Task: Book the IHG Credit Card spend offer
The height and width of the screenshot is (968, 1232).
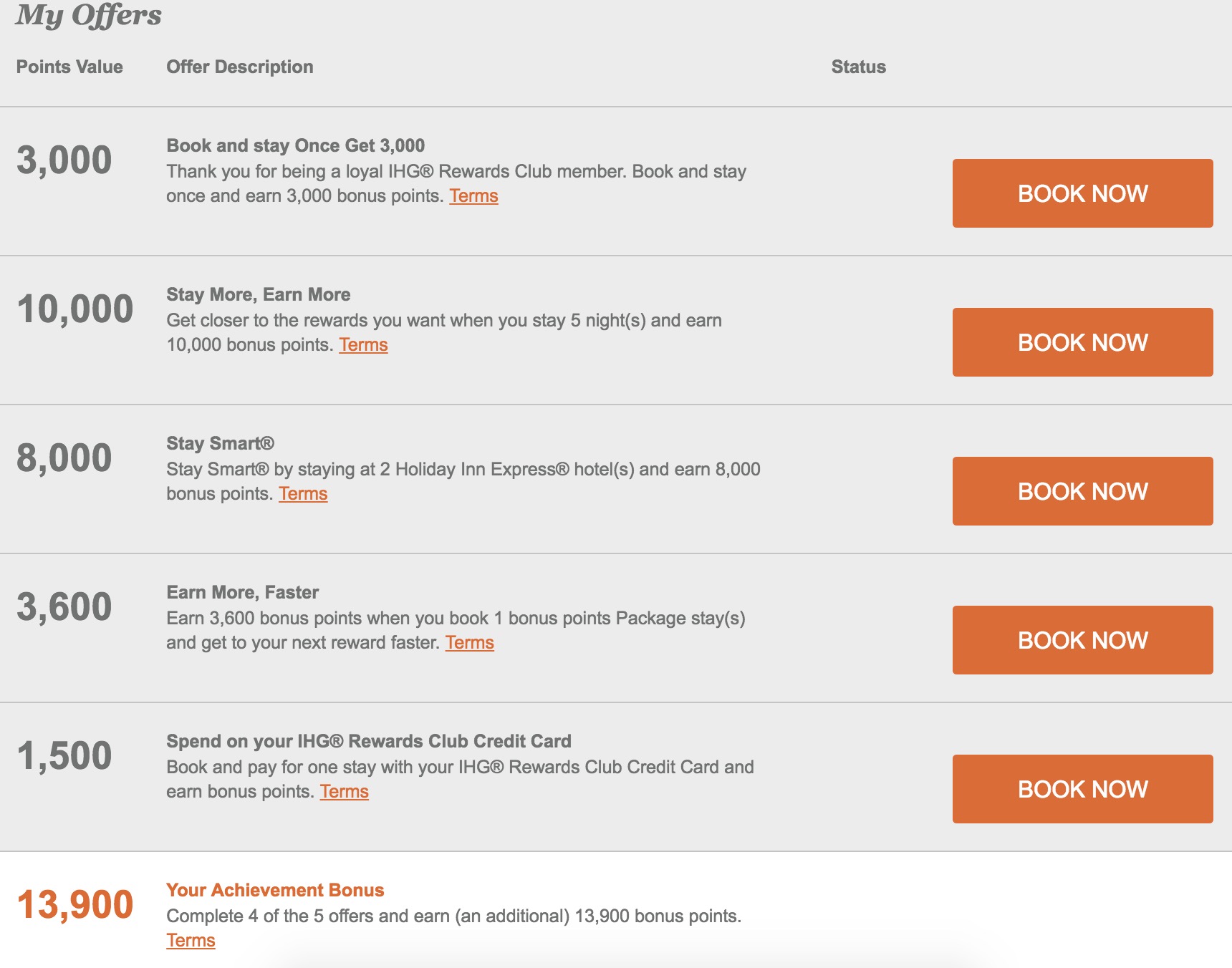Action: (x=1082, y=789)
